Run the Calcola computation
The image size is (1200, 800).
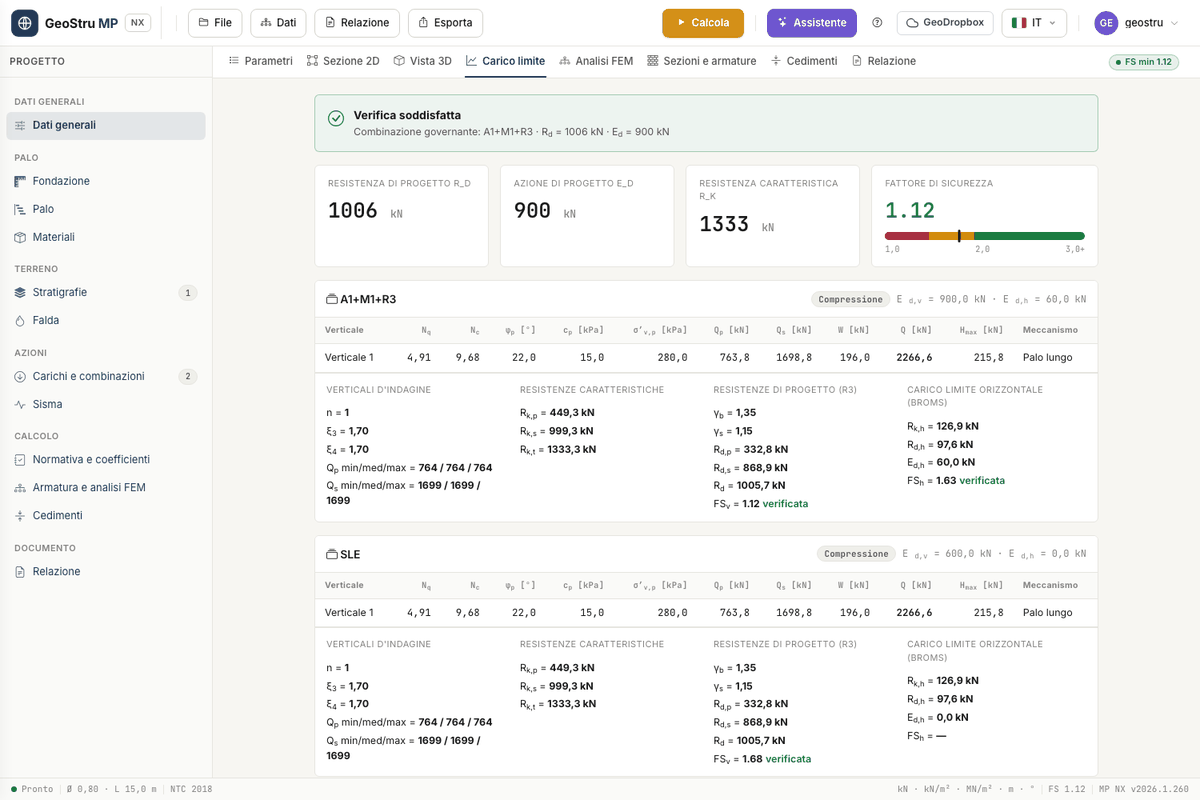703,23
